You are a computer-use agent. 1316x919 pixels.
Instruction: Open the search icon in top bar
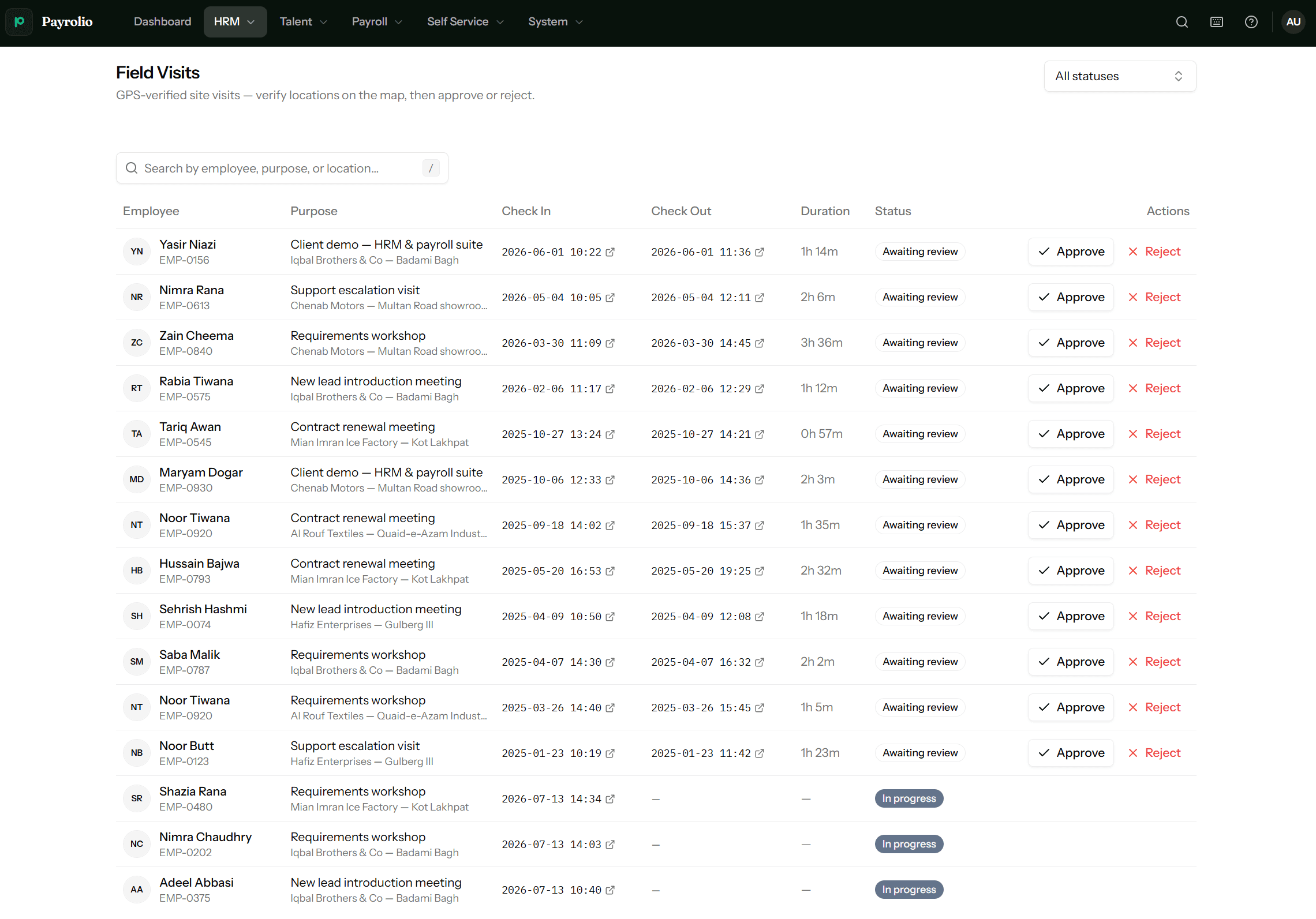(1182, 22)
